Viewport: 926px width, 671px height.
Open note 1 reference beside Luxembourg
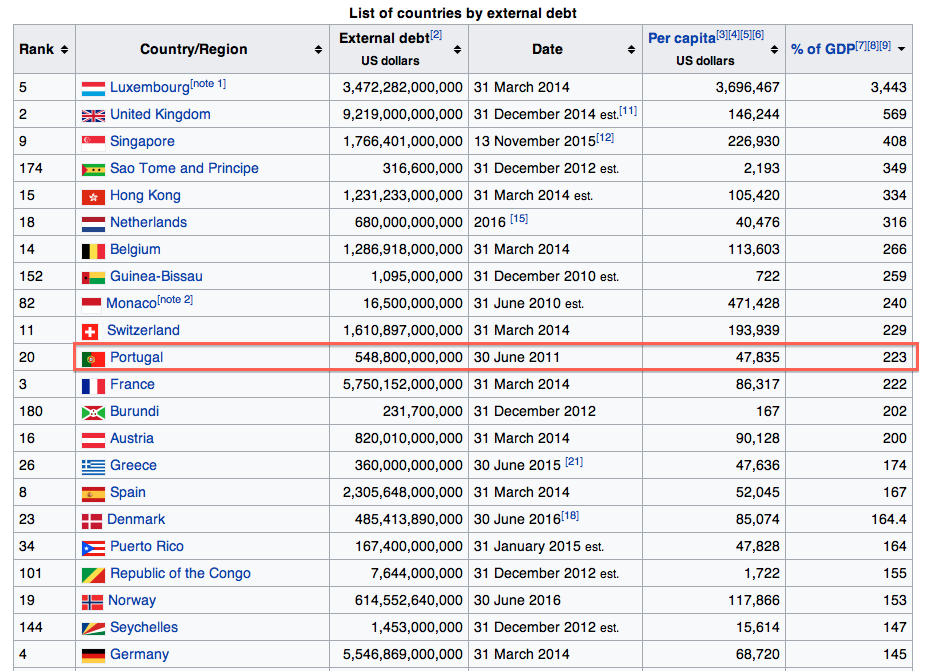207,84
